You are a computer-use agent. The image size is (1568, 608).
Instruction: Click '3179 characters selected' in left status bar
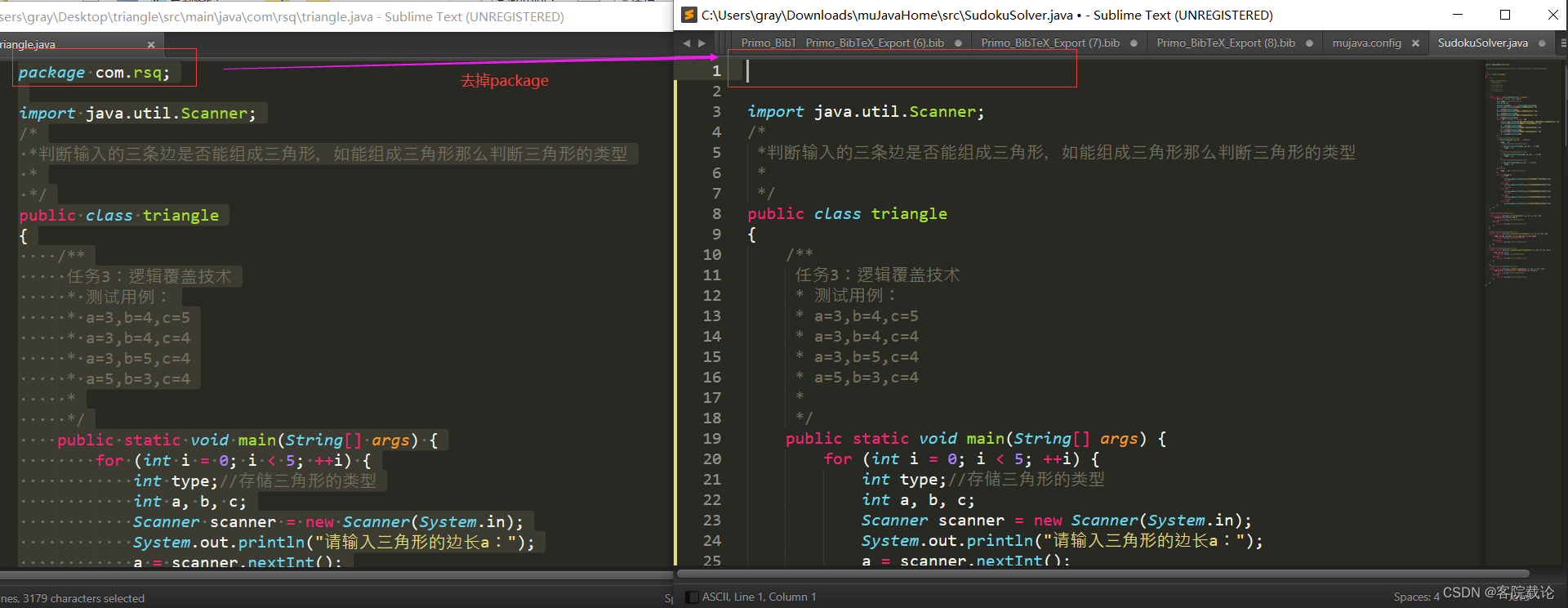coord(83,598)
